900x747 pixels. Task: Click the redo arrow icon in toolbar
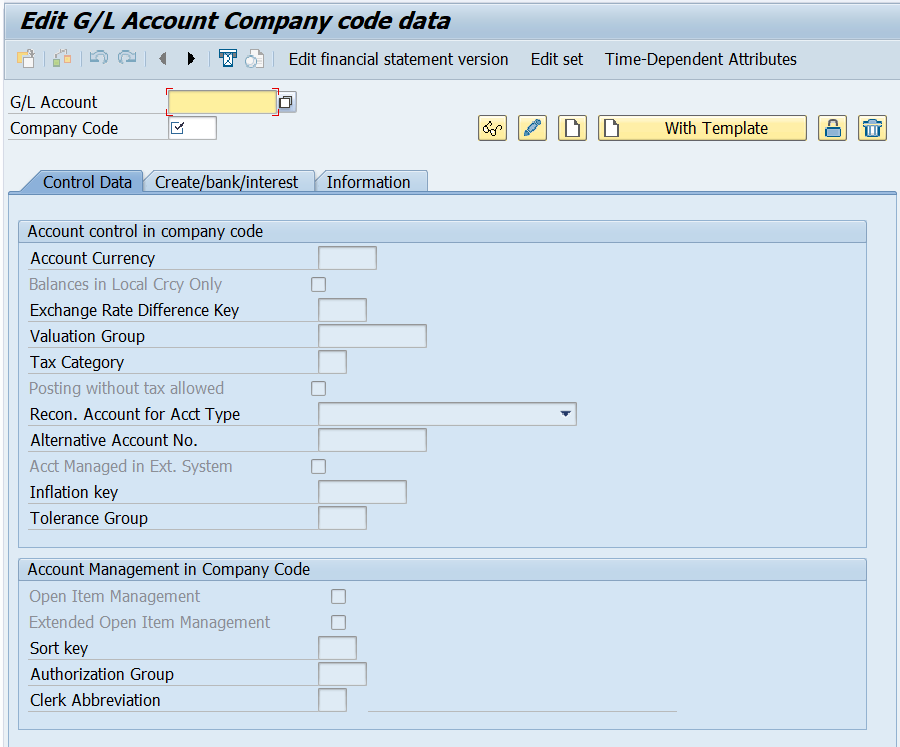click(127, 58)
